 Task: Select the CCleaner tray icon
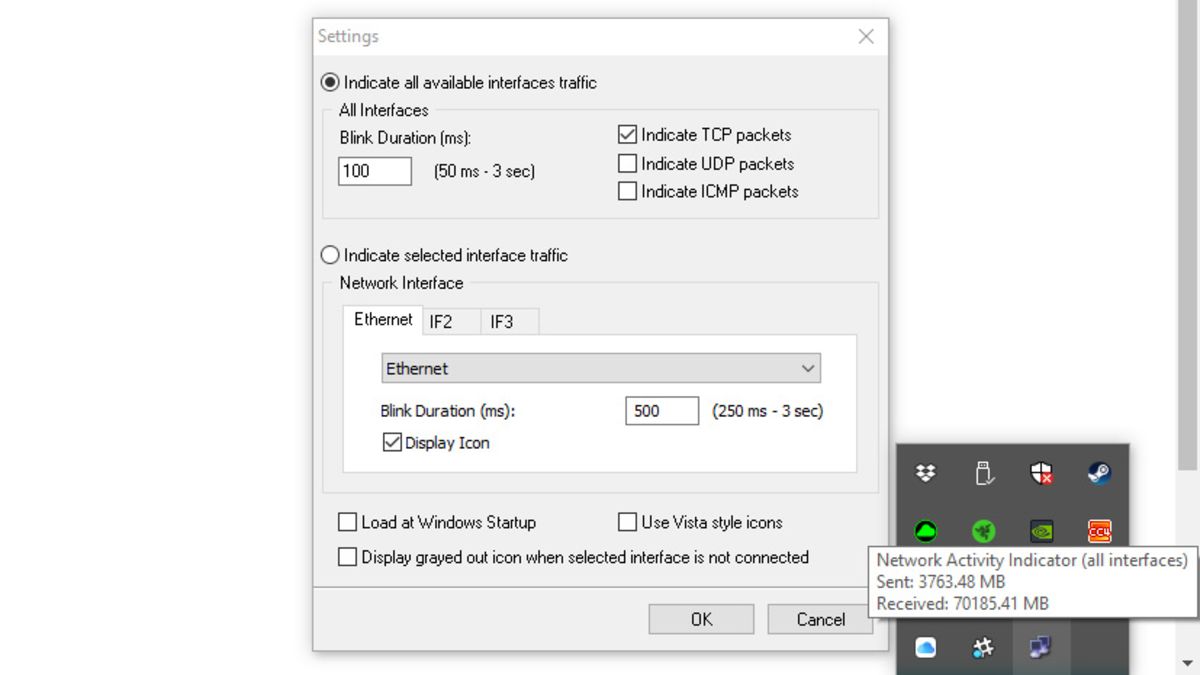tap(1099, 531)
